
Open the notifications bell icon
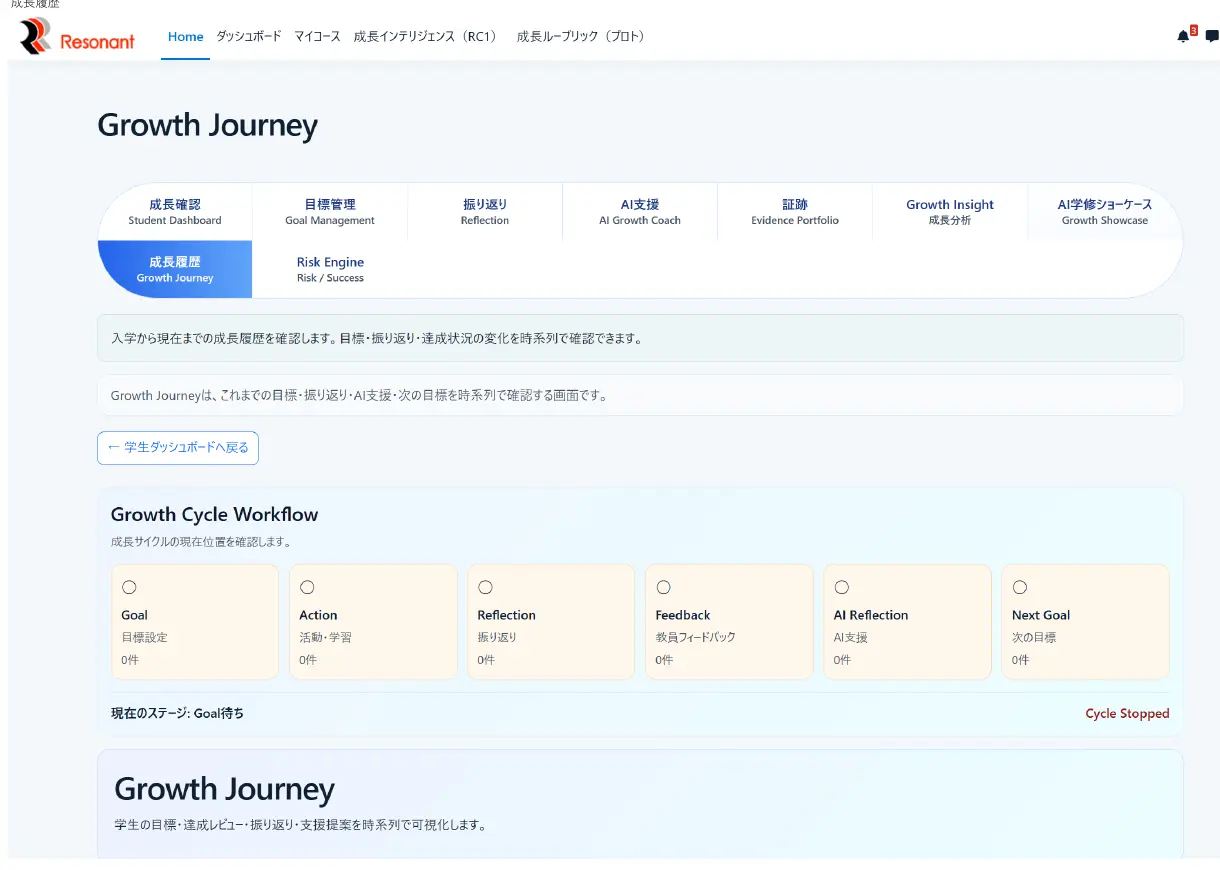[1184, 36]
